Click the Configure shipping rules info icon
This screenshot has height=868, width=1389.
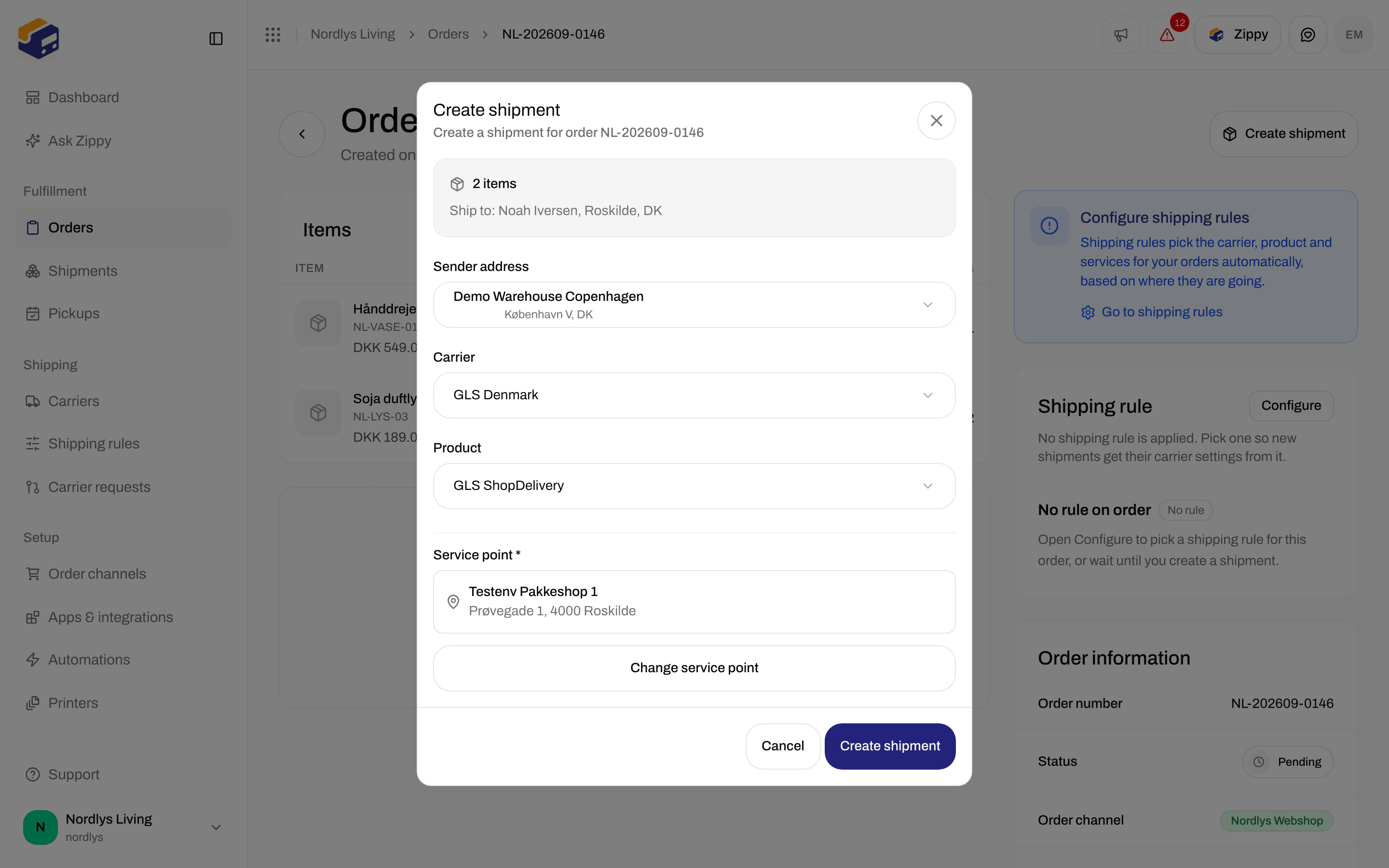pos(1049,226)
